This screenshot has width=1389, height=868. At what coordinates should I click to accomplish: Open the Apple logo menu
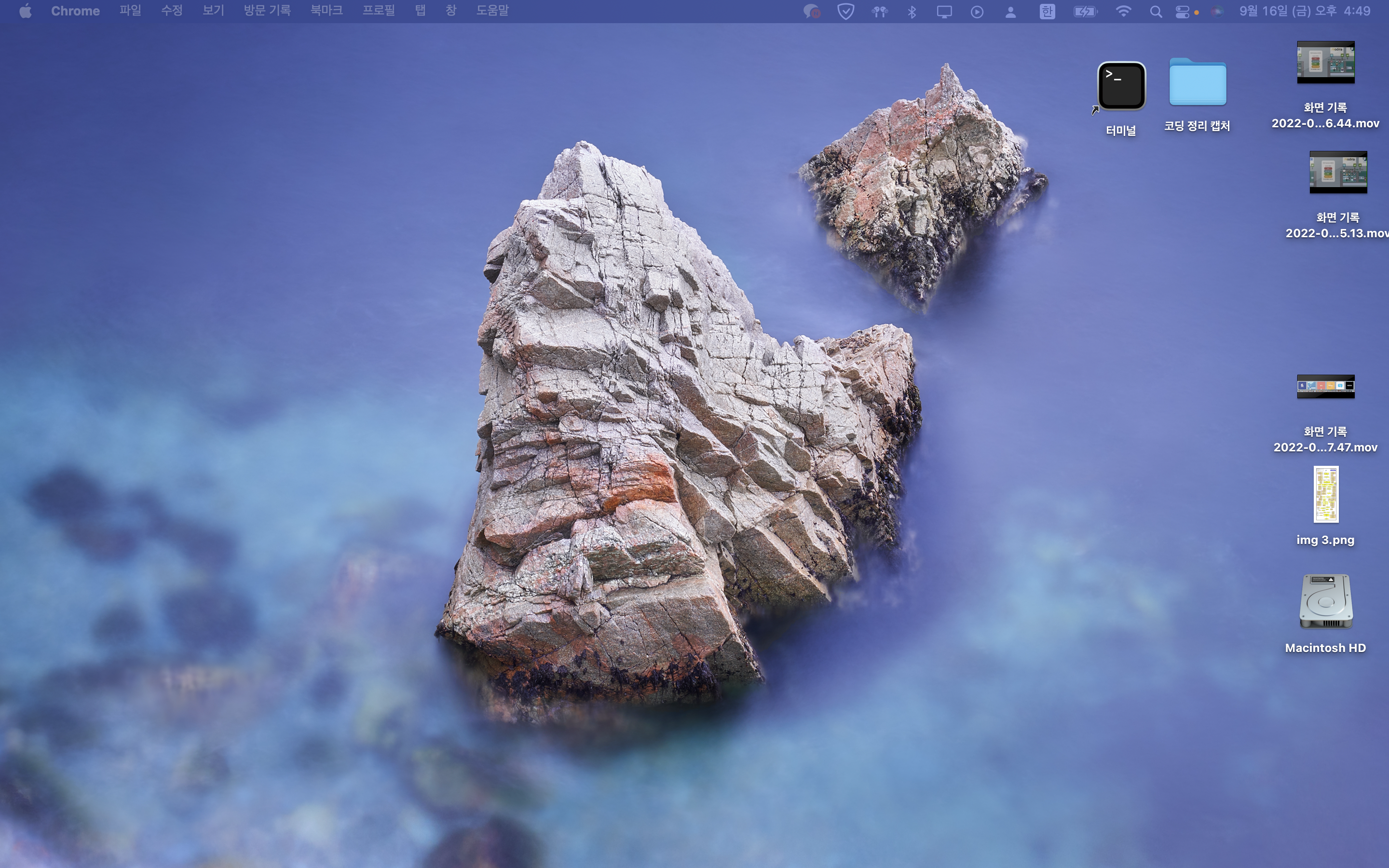[x=25, y=10]
